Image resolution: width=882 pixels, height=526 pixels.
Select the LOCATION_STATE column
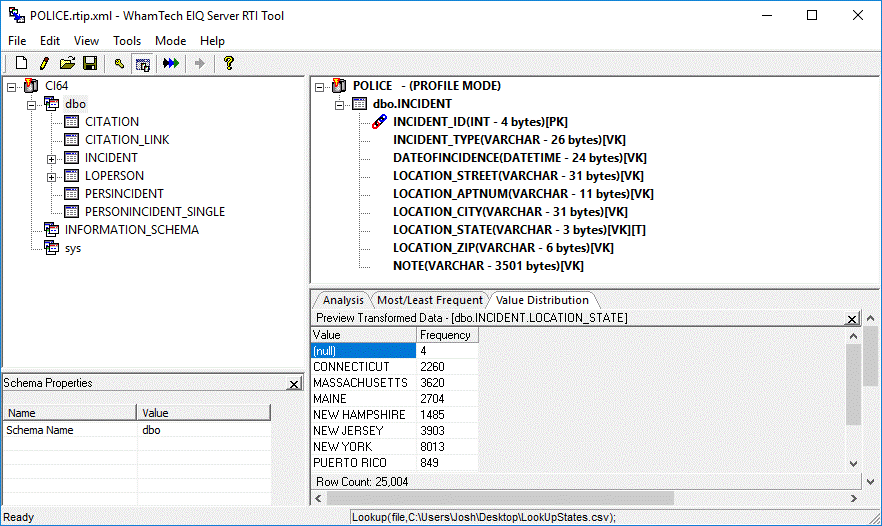[519, 230]
